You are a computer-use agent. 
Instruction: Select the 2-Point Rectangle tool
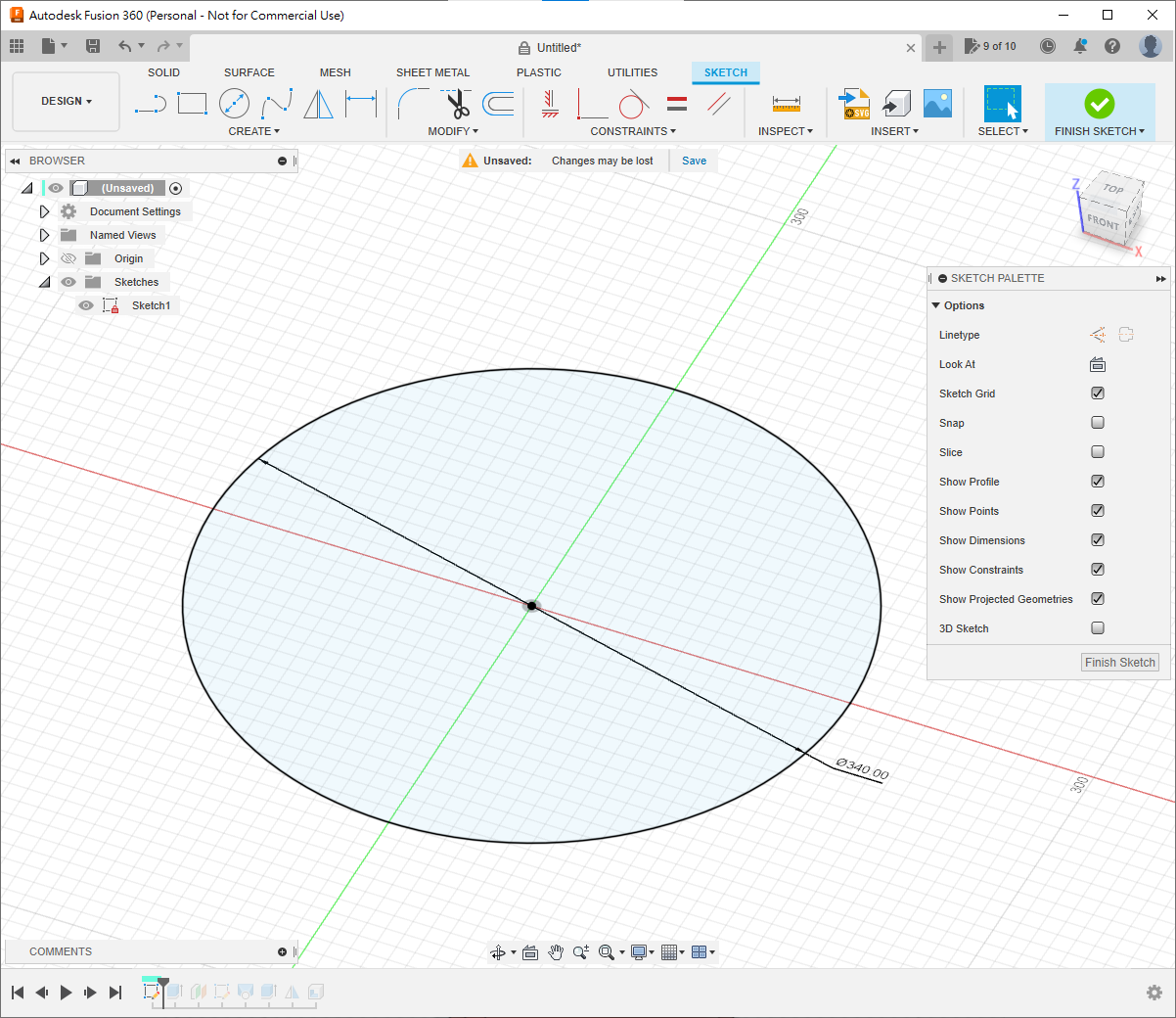192,104
